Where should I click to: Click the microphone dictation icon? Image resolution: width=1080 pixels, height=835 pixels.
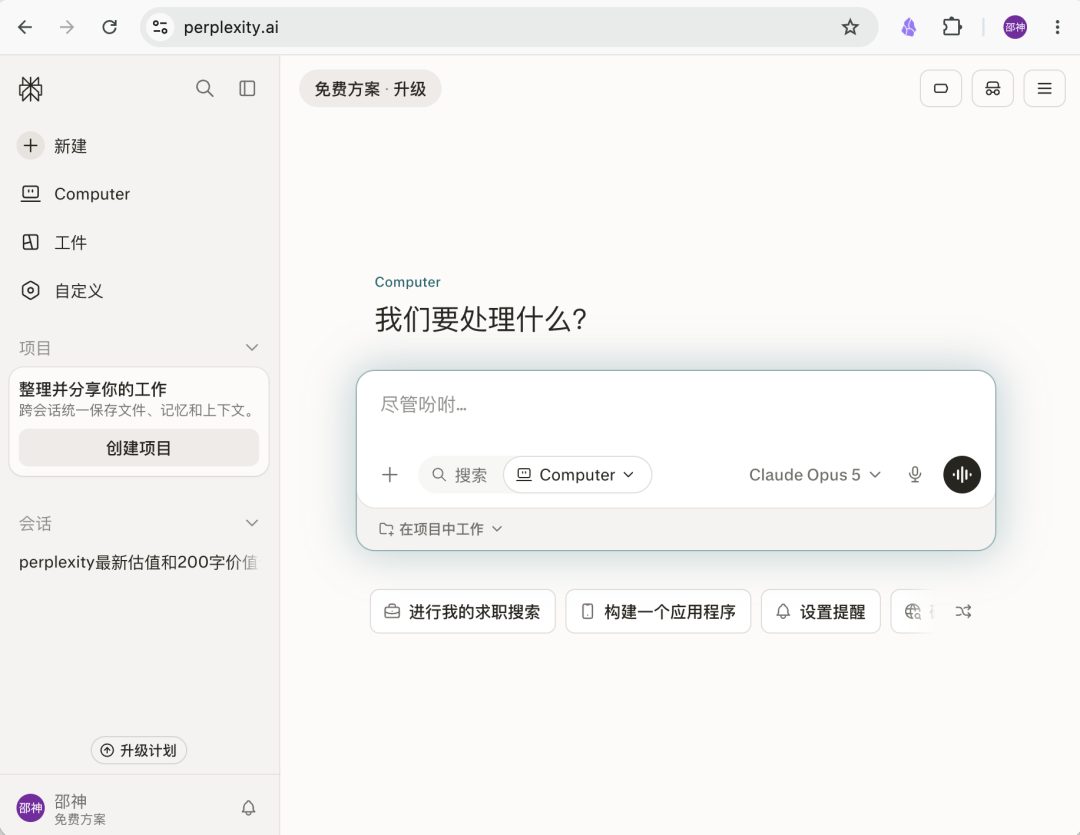click(x=915, y=475)
